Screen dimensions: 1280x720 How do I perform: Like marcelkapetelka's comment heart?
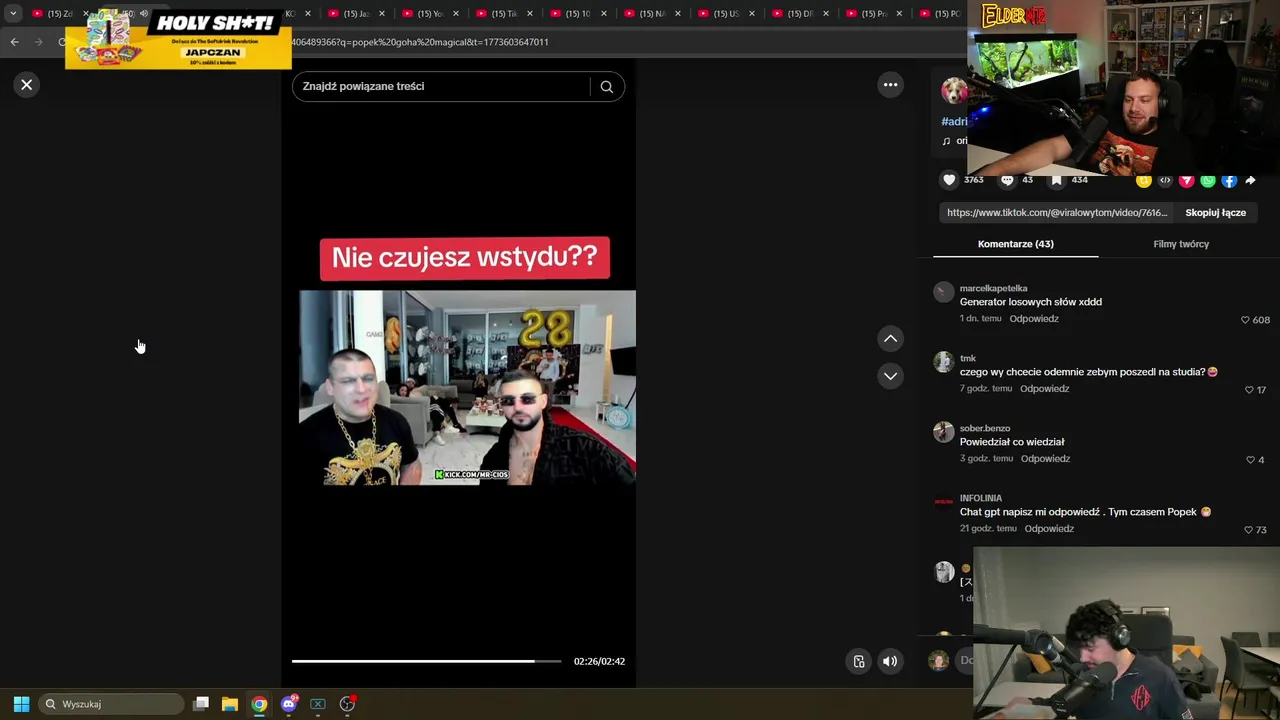pyautogui.click(x=1245, y=320)
